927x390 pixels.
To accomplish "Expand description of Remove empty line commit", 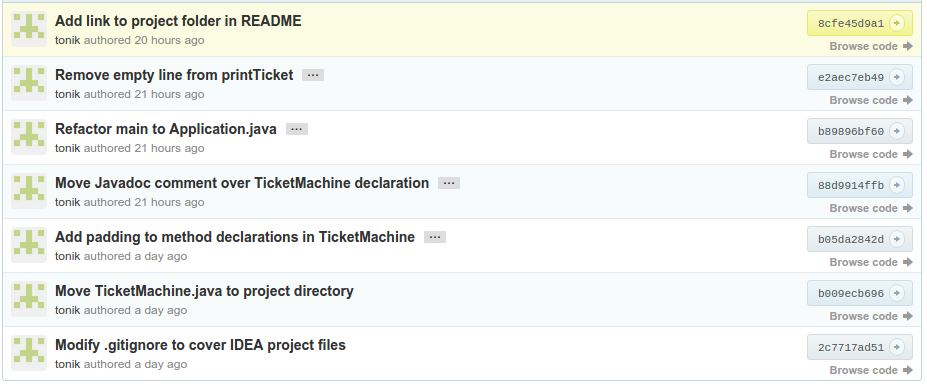I will point(313,75).
